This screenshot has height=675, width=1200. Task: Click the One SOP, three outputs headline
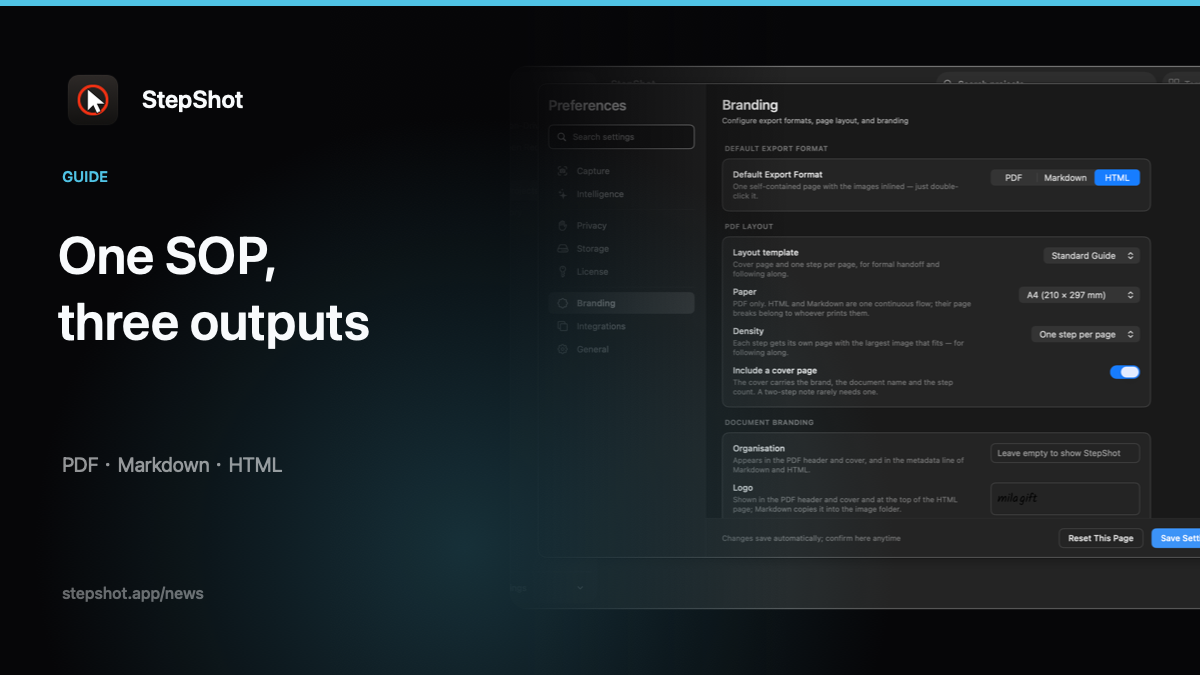tap(214, 290)
